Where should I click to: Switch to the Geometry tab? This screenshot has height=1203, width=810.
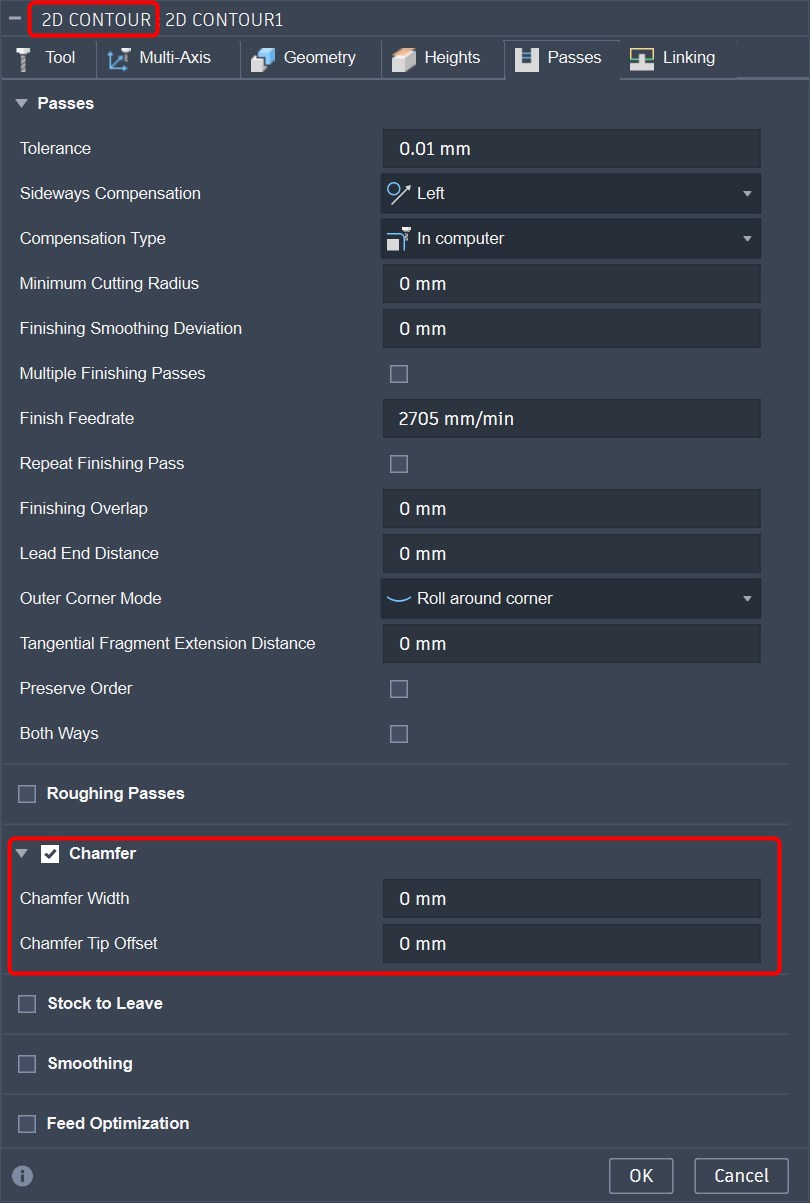pyautogui.click(x=310, y=58)
